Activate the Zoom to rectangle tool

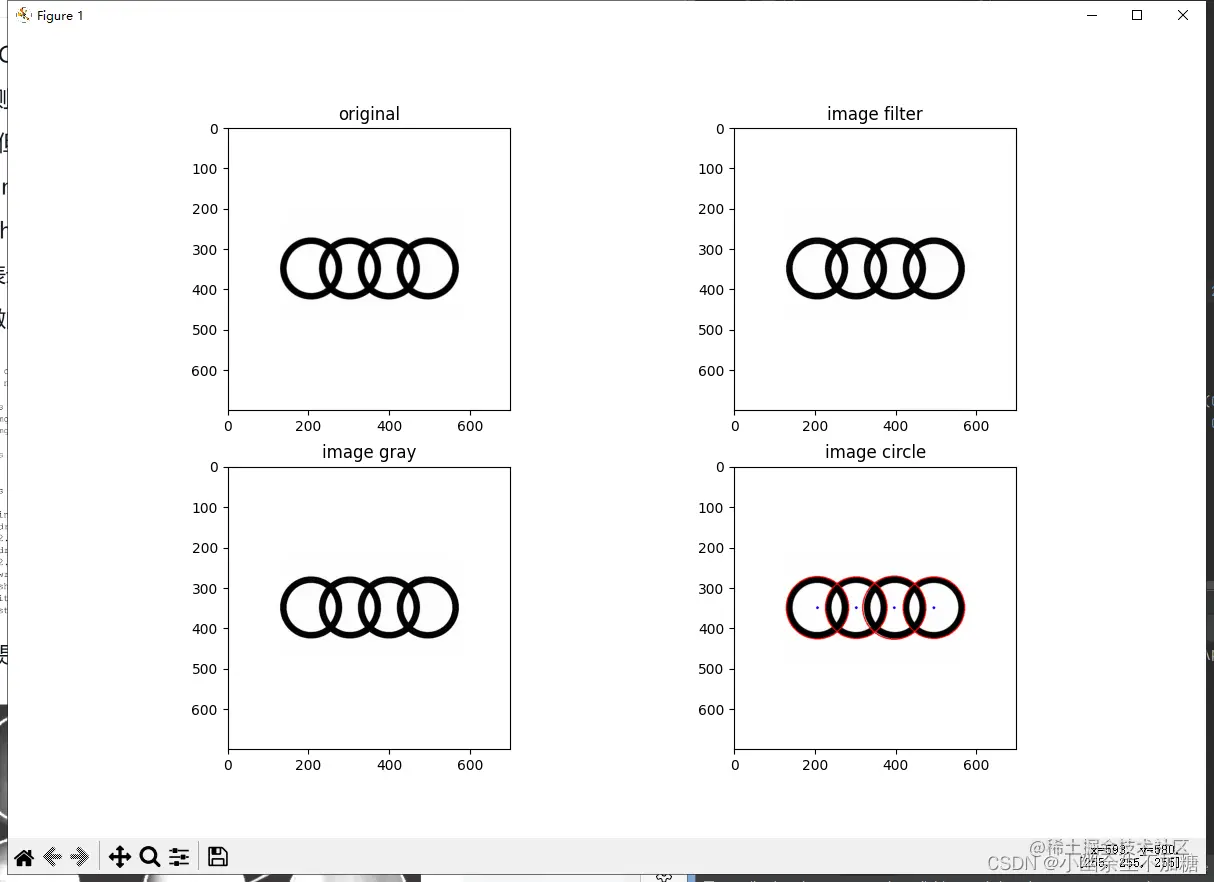[150, 857]
